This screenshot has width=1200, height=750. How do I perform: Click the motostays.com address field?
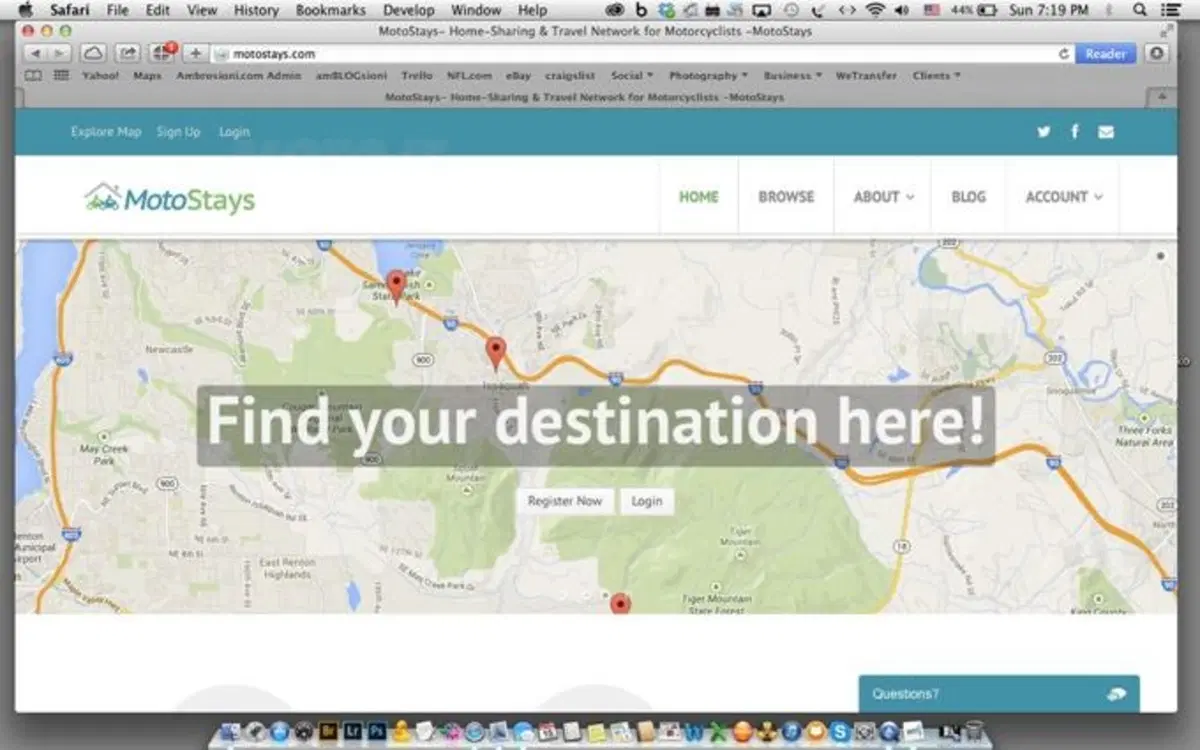pyautogui.click(x=640, y=54)
